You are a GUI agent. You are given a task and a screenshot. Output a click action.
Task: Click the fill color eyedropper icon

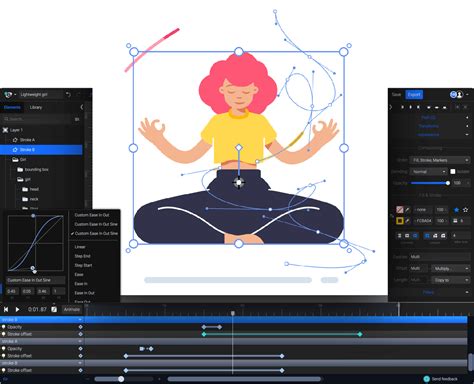(407, 210)
